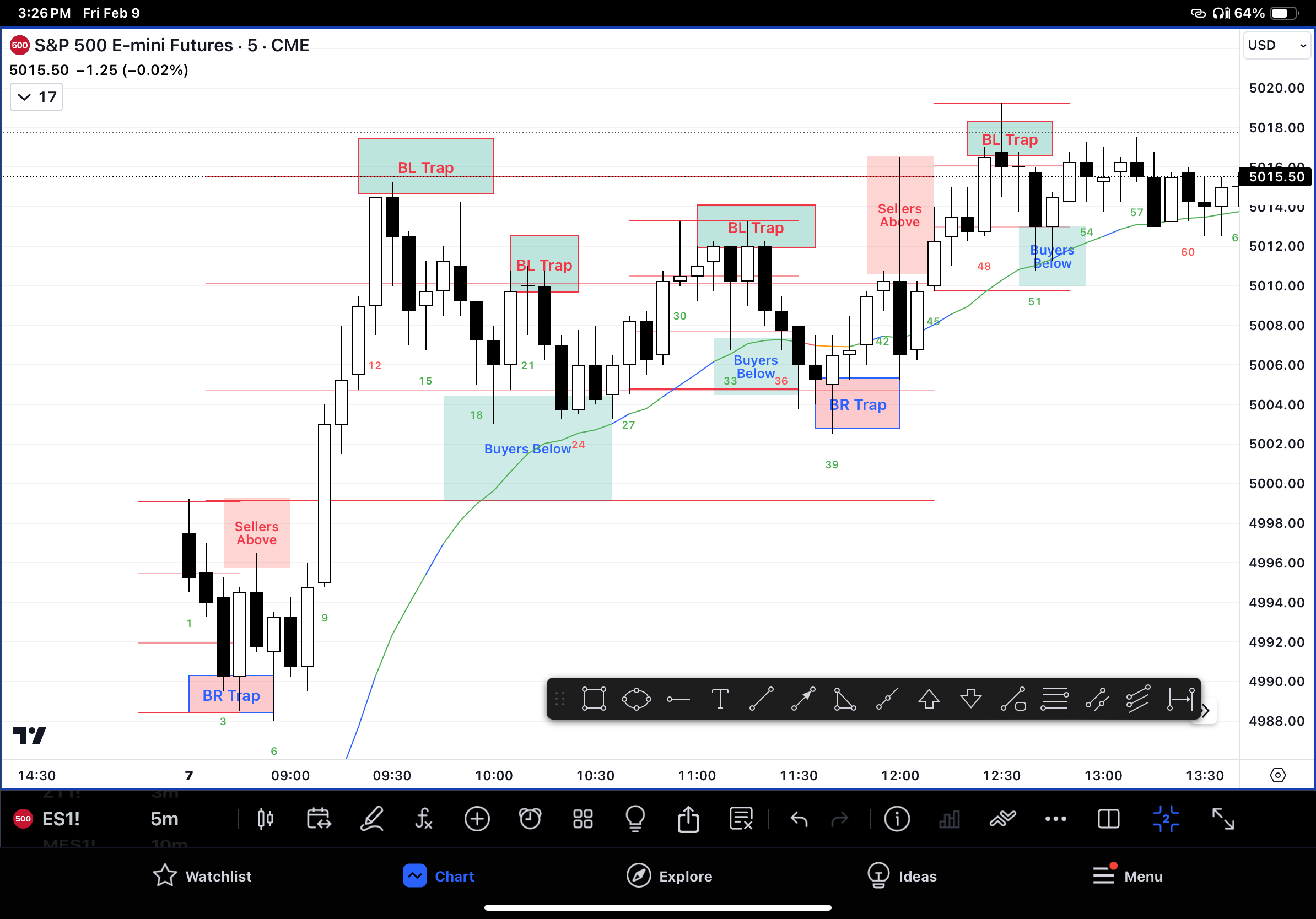The height and width of the screenshot is (919, 1316).
Task: Open the 5m timeframe selector
Action: click(164, 819)
